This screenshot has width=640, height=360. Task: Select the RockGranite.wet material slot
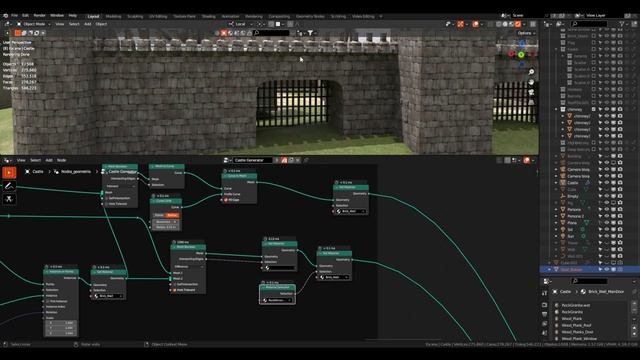click(x=590, y=305)
